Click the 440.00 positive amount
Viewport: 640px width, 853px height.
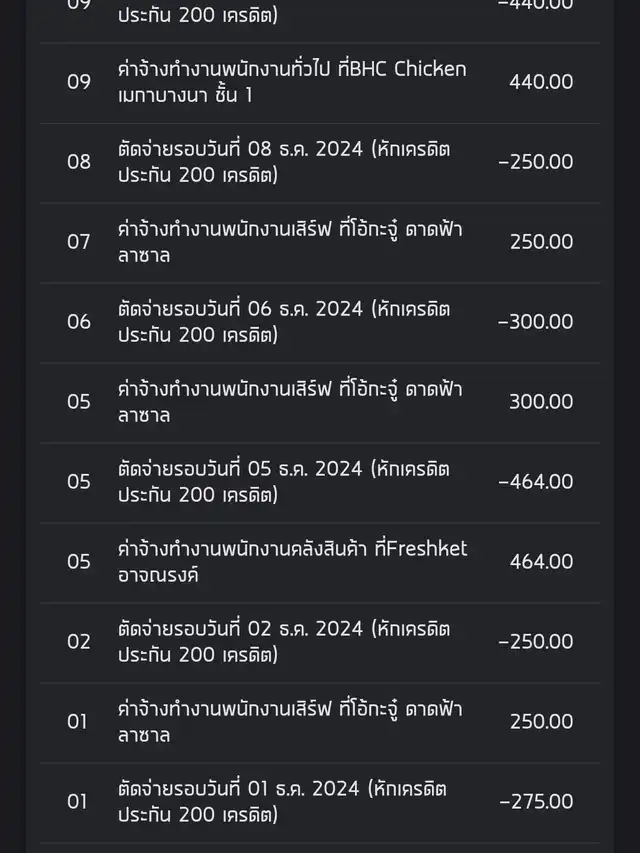pyautogui.click(x=541, y=82)
